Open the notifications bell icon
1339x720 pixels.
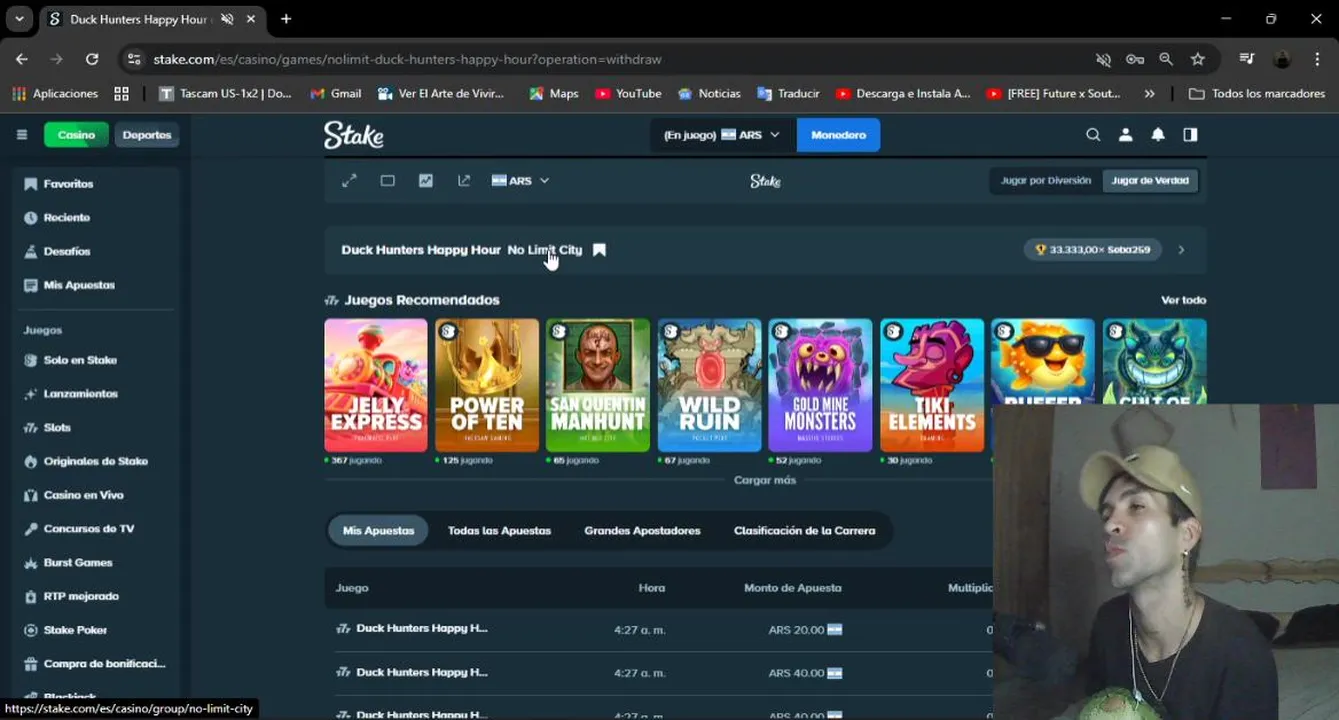point(1158,135)
